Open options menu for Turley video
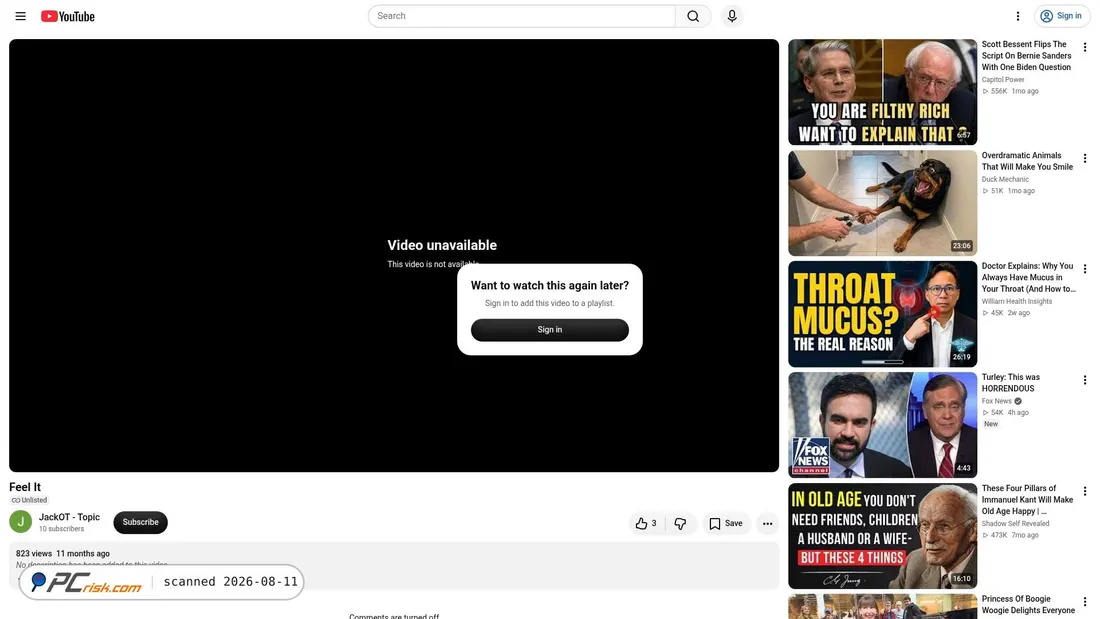Image resolution: width=1100 pixels, height=619 pixels. [1085, 380]
